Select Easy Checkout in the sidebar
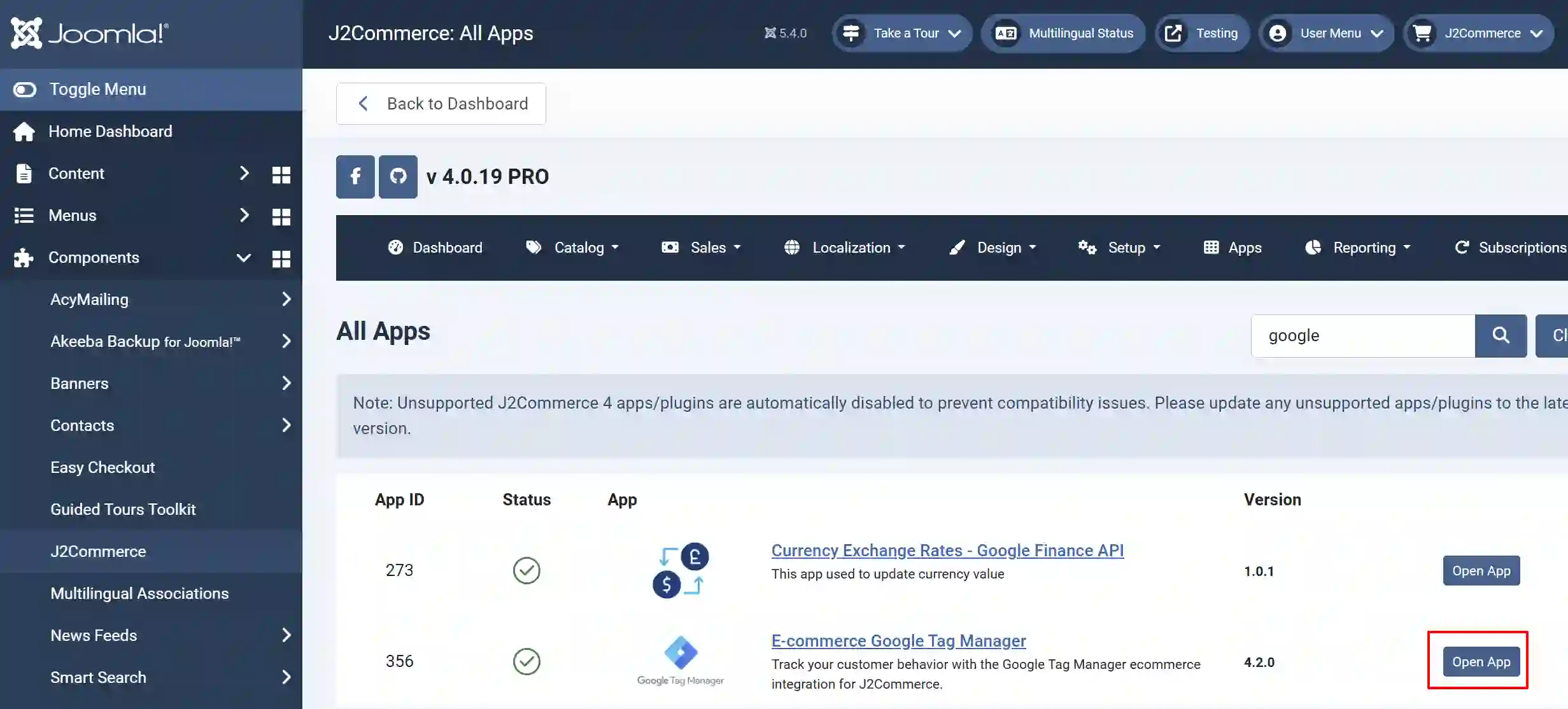 [102, 467]
